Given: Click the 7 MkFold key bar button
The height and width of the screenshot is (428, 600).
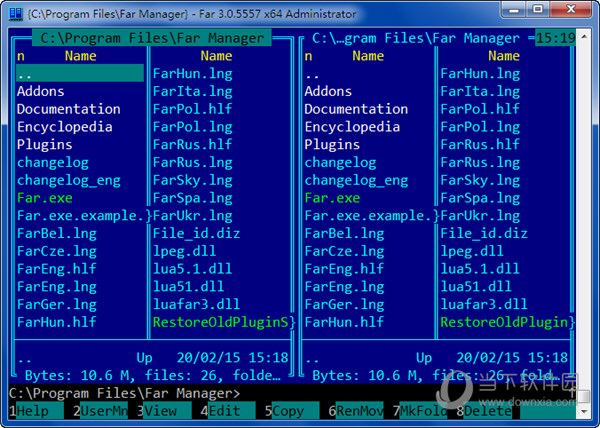Looking at the screenshot, I should click(x=420, y=411).
